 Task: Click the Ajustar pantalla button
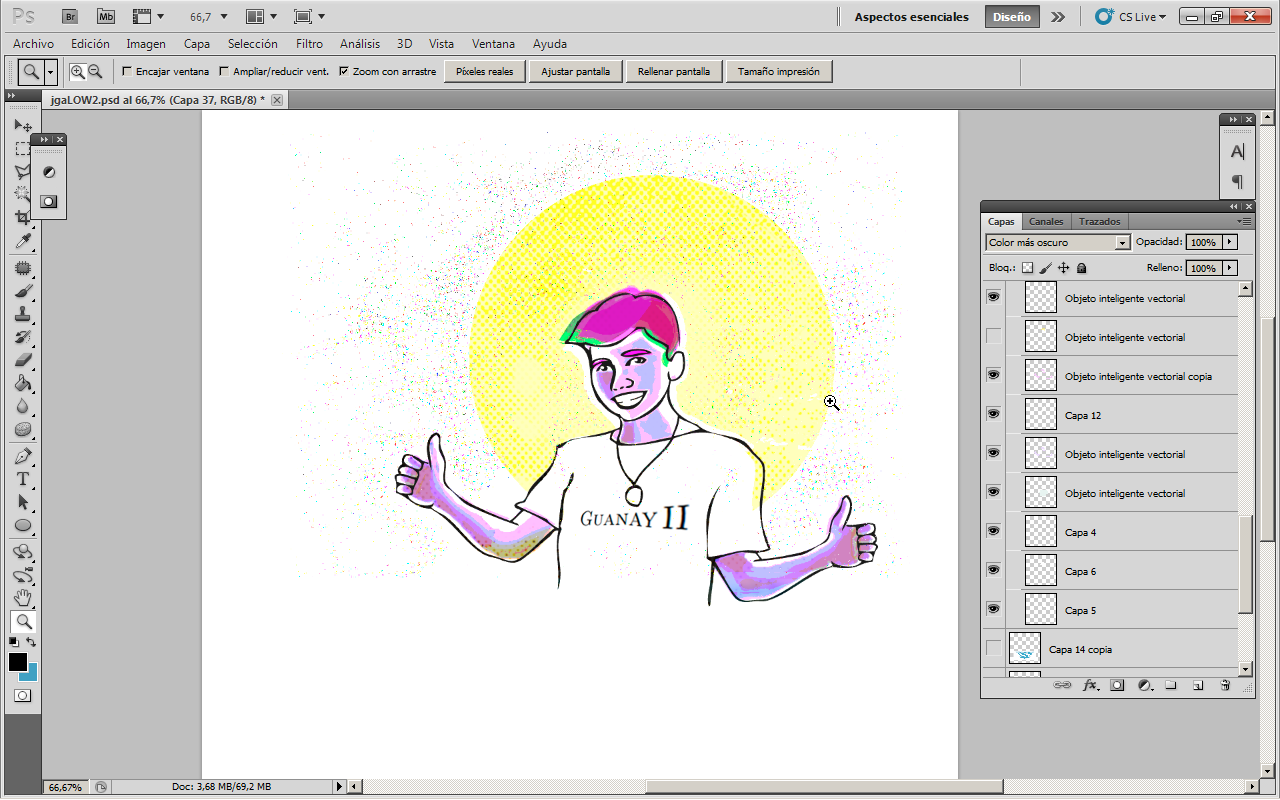point(577,72)
